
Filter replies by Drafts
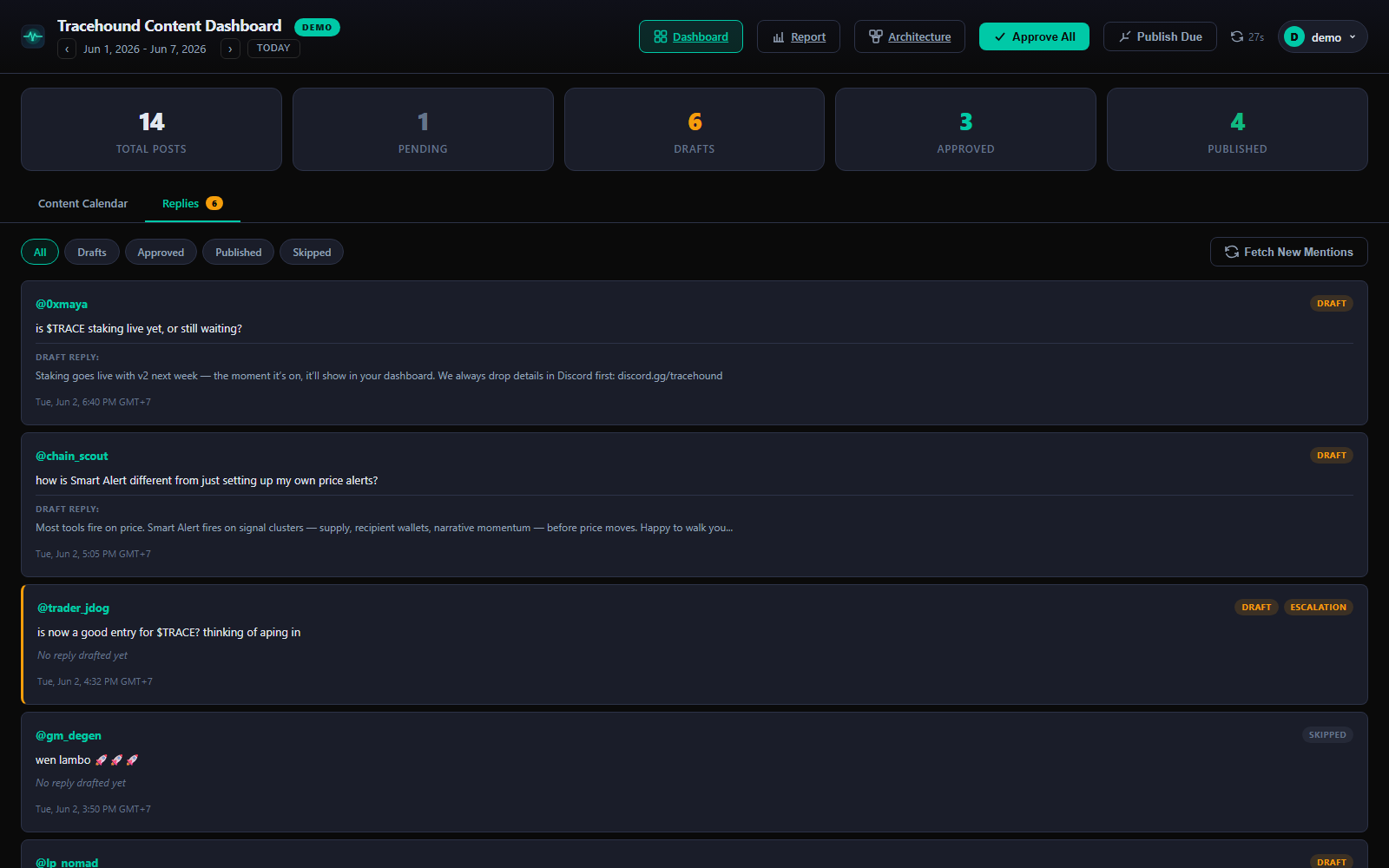(92, 253)
